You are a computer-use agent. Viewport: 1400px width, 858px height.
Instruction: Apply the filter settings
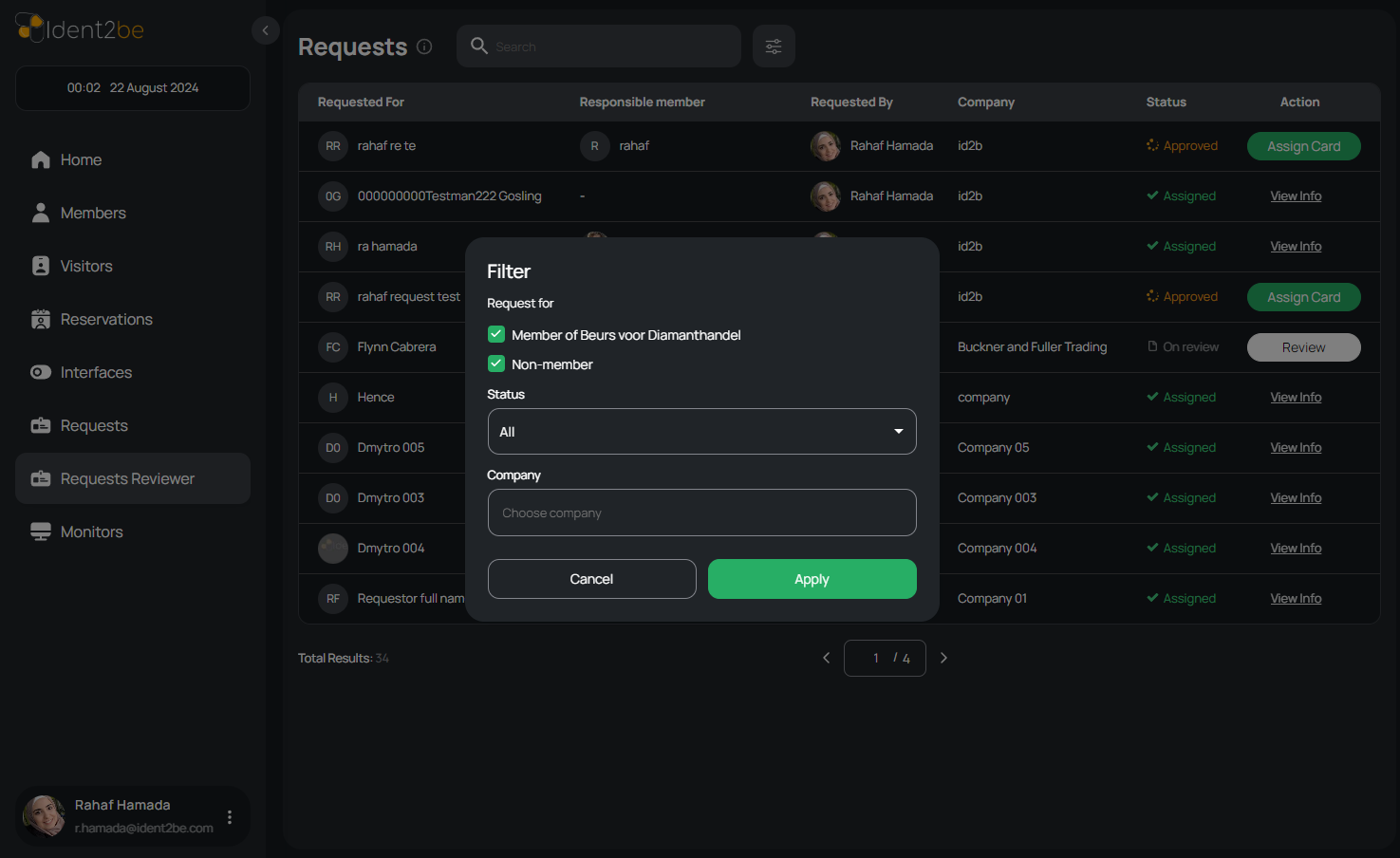[812, 579]
